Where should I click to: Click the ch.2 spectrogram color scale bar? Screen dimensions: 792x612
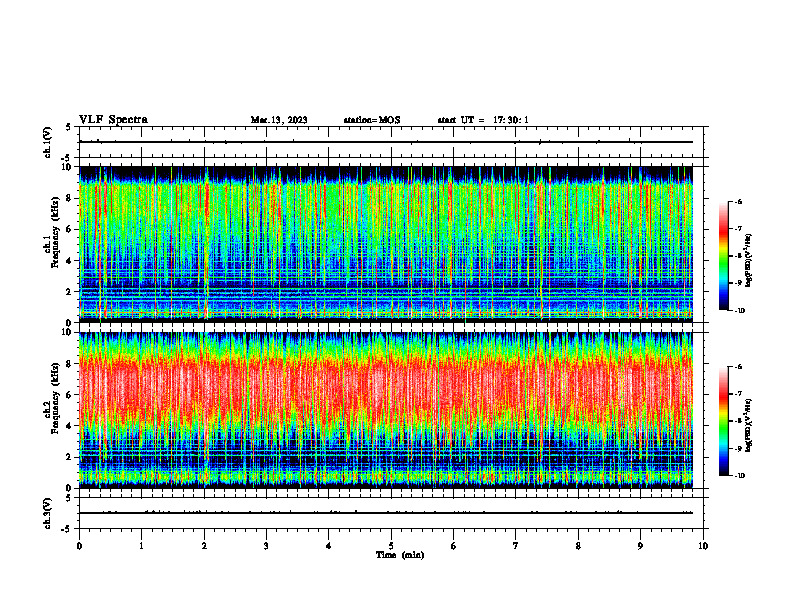tap(724, 421)
